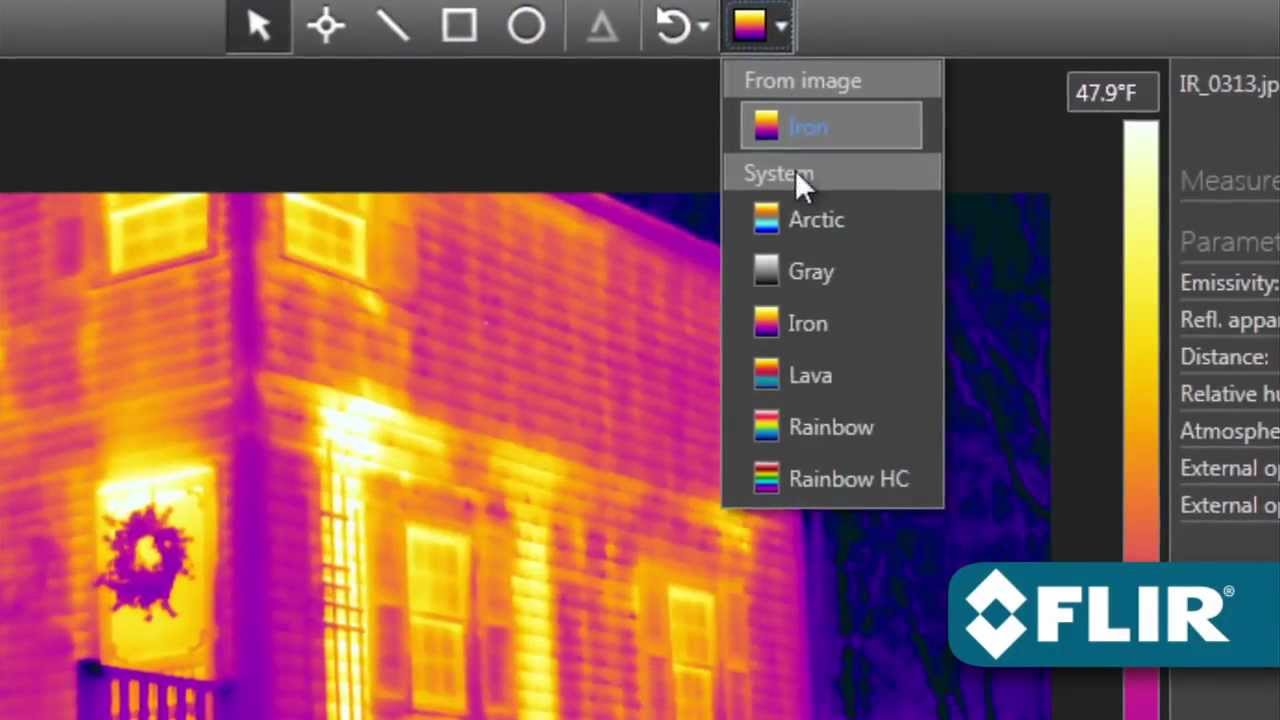Click the palette icon in the toolbar
The width and height of the screenshot is (1280, 720).
coord(750,26)
